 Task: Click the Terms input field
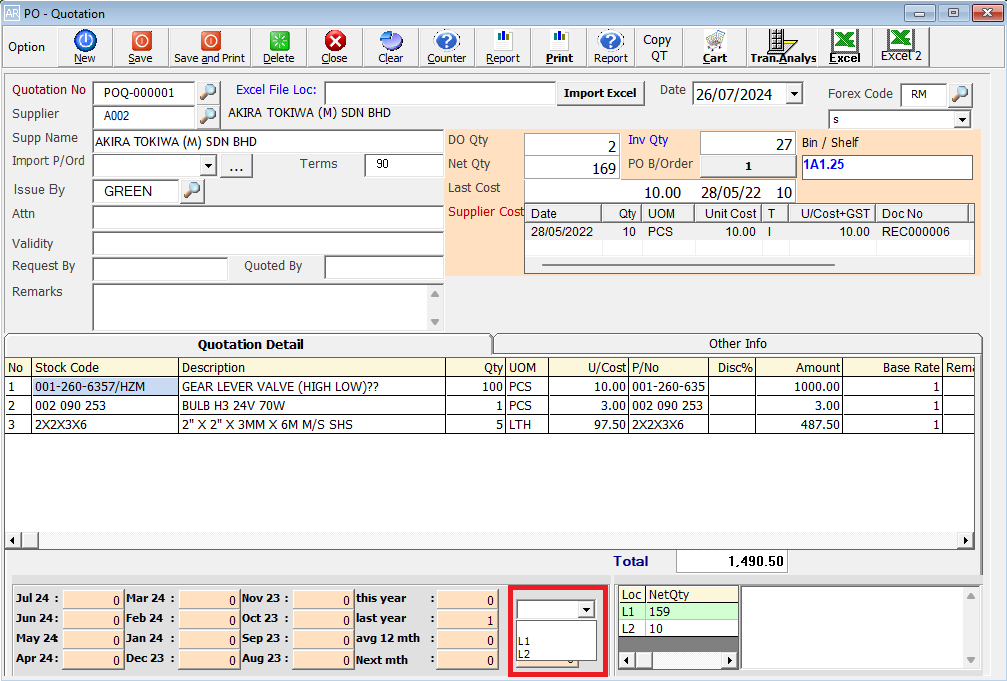pos(403,164)
